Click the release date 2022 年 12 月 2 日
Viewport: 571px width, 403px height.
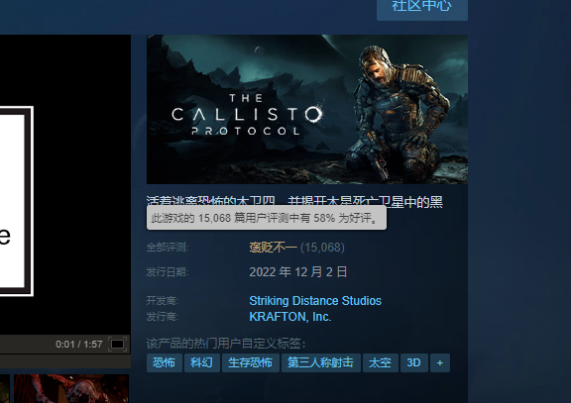click(298, 272)
